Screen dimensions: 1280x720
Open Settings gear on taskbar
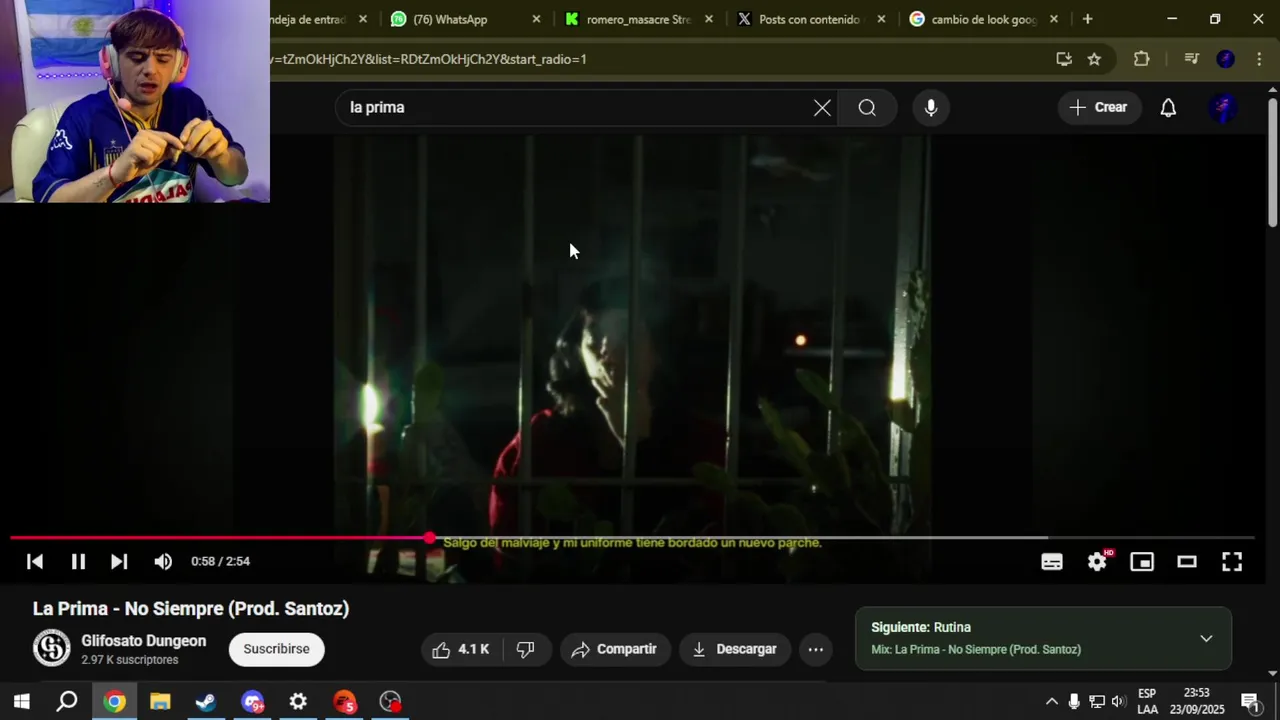tap(298, 702)
